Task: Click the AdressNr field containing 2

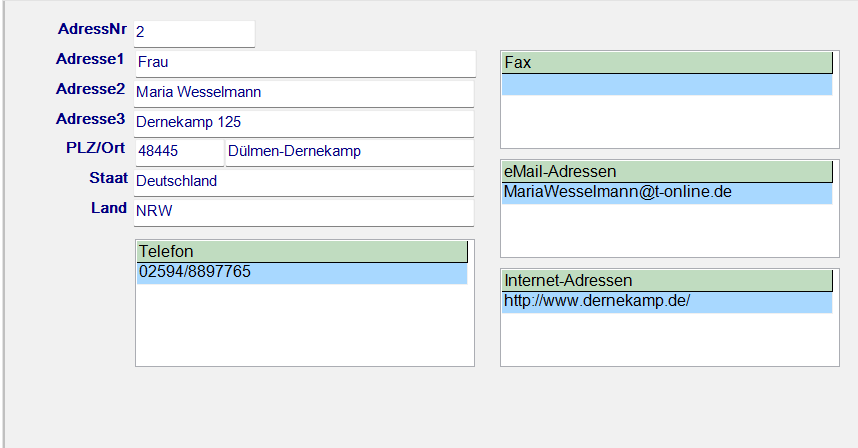Action: [194, 33]
